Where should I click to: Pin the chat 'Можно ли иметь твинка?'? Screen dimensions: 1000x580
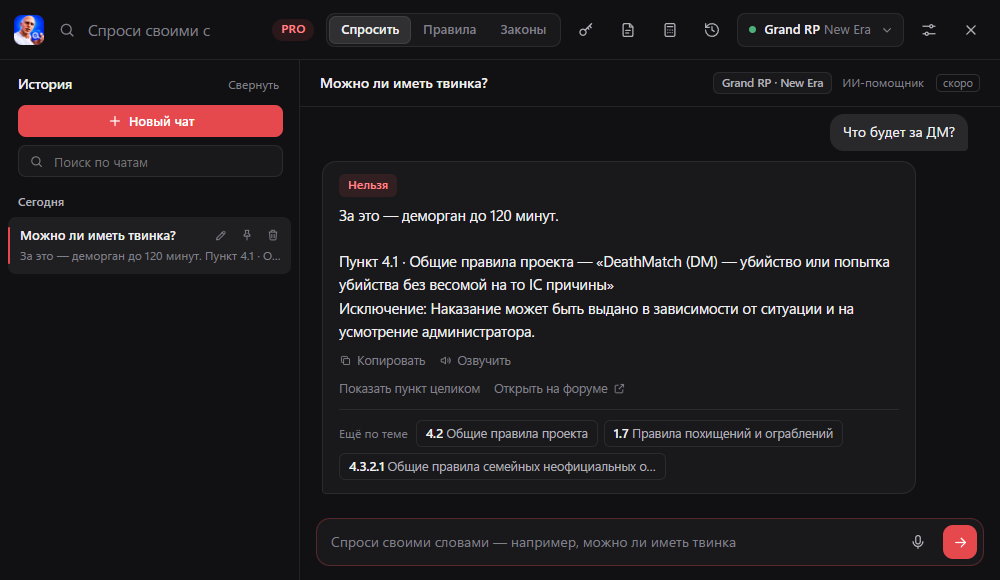tap(247, 235)
